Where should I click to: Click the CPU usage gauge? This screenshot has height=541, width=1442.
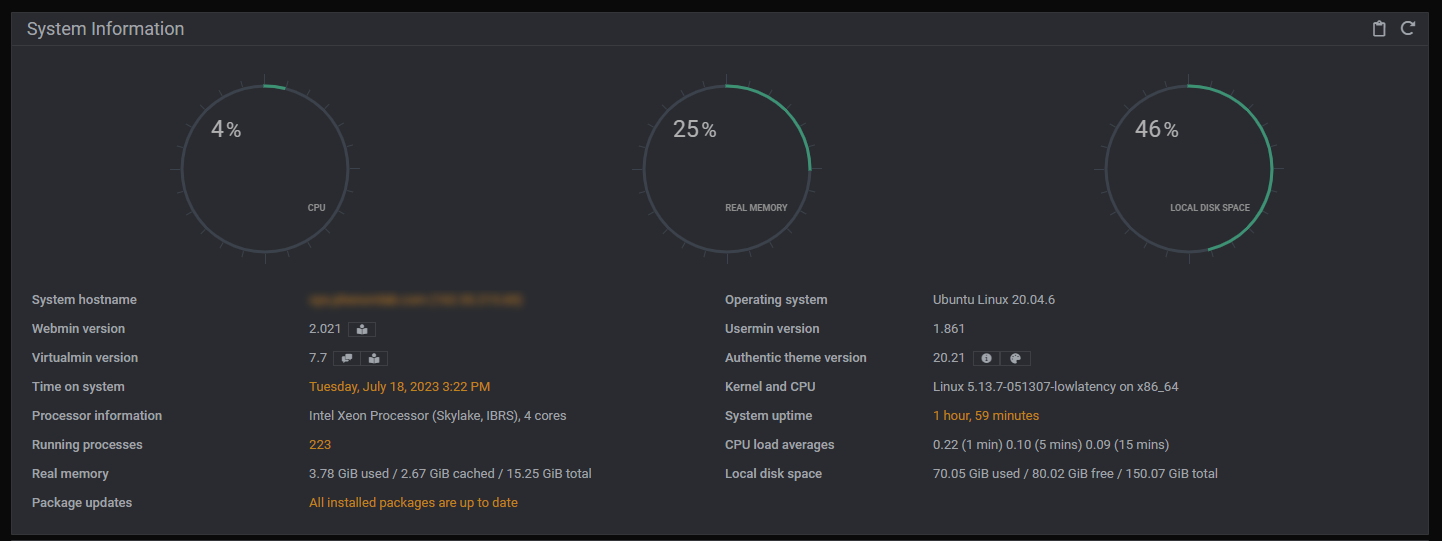click(265, 169)
